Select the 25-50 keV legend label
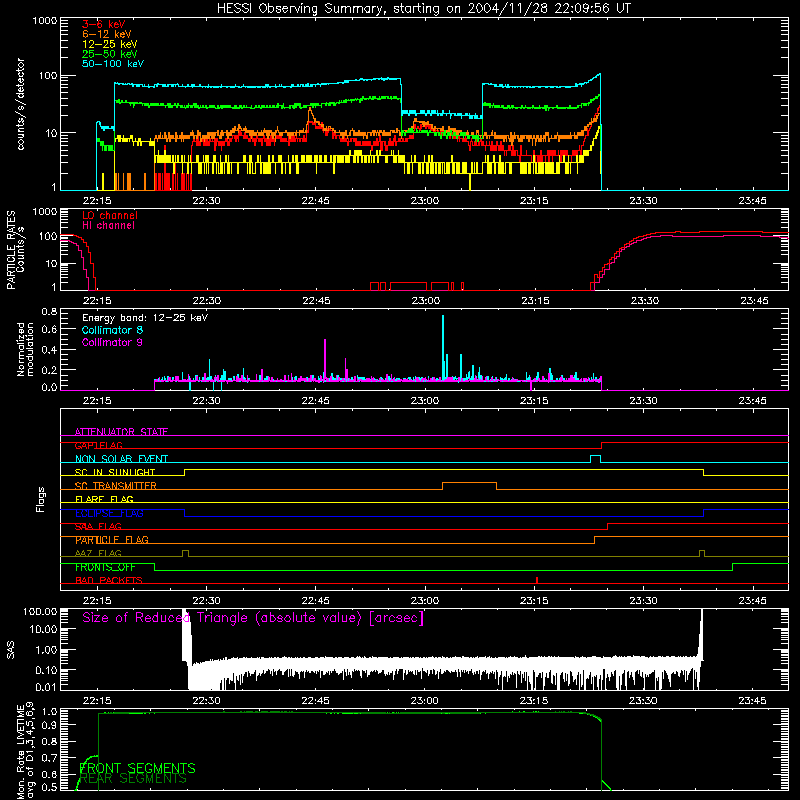The height and width of the screenshot is (800, 800). click(110, 54)
